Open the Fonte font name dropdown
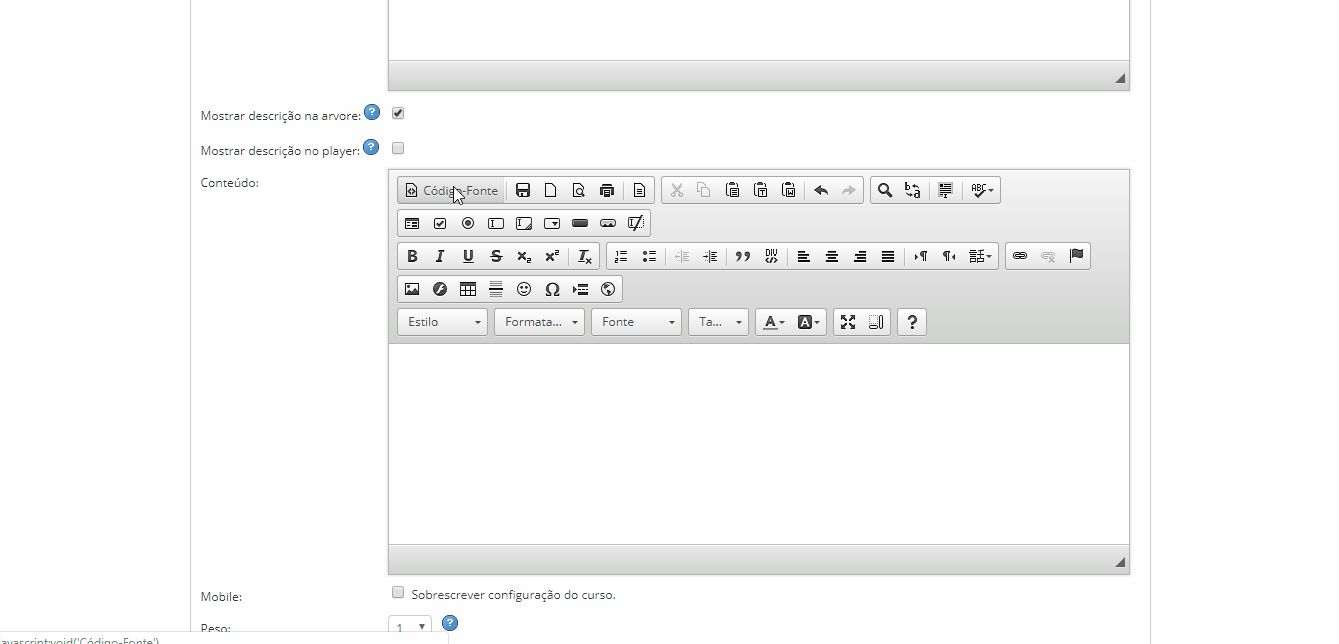The height and width of the screenshot is (644, 1339). (637, 322)
